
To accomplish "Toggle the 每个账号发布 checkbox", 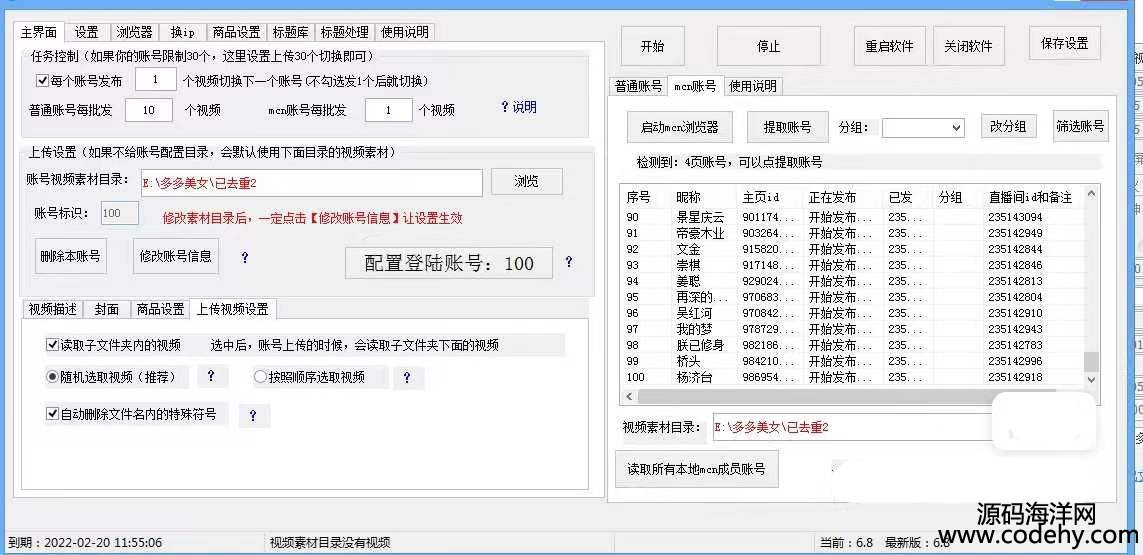I will [x=42, y=81].
